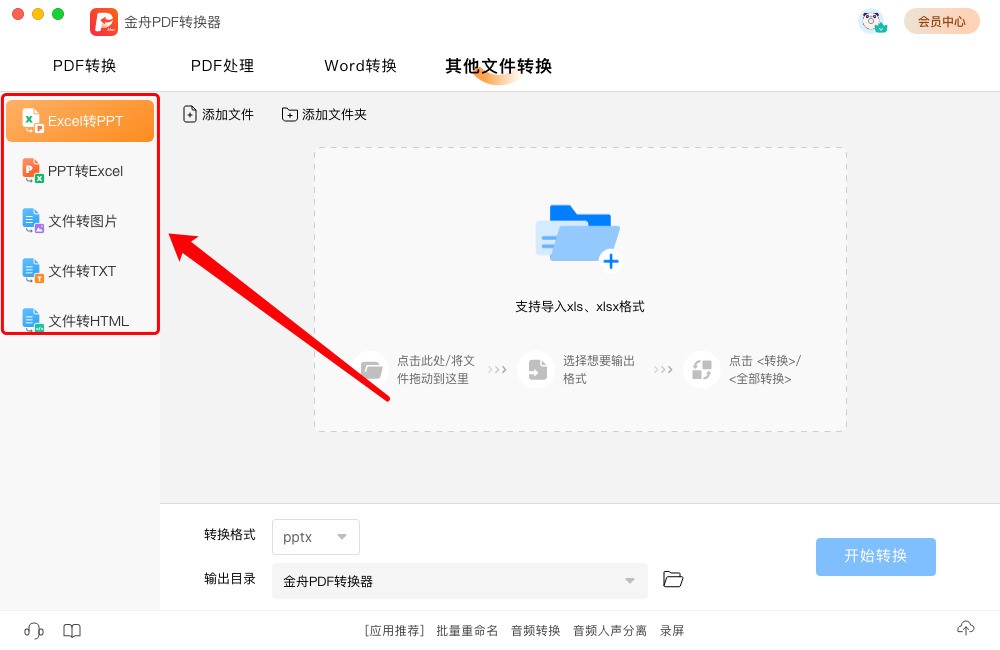Image resolution: width=1000 pixels, height=650 pixels.
Task: Open the user guide book icon
Action: (x=71, y=630)
